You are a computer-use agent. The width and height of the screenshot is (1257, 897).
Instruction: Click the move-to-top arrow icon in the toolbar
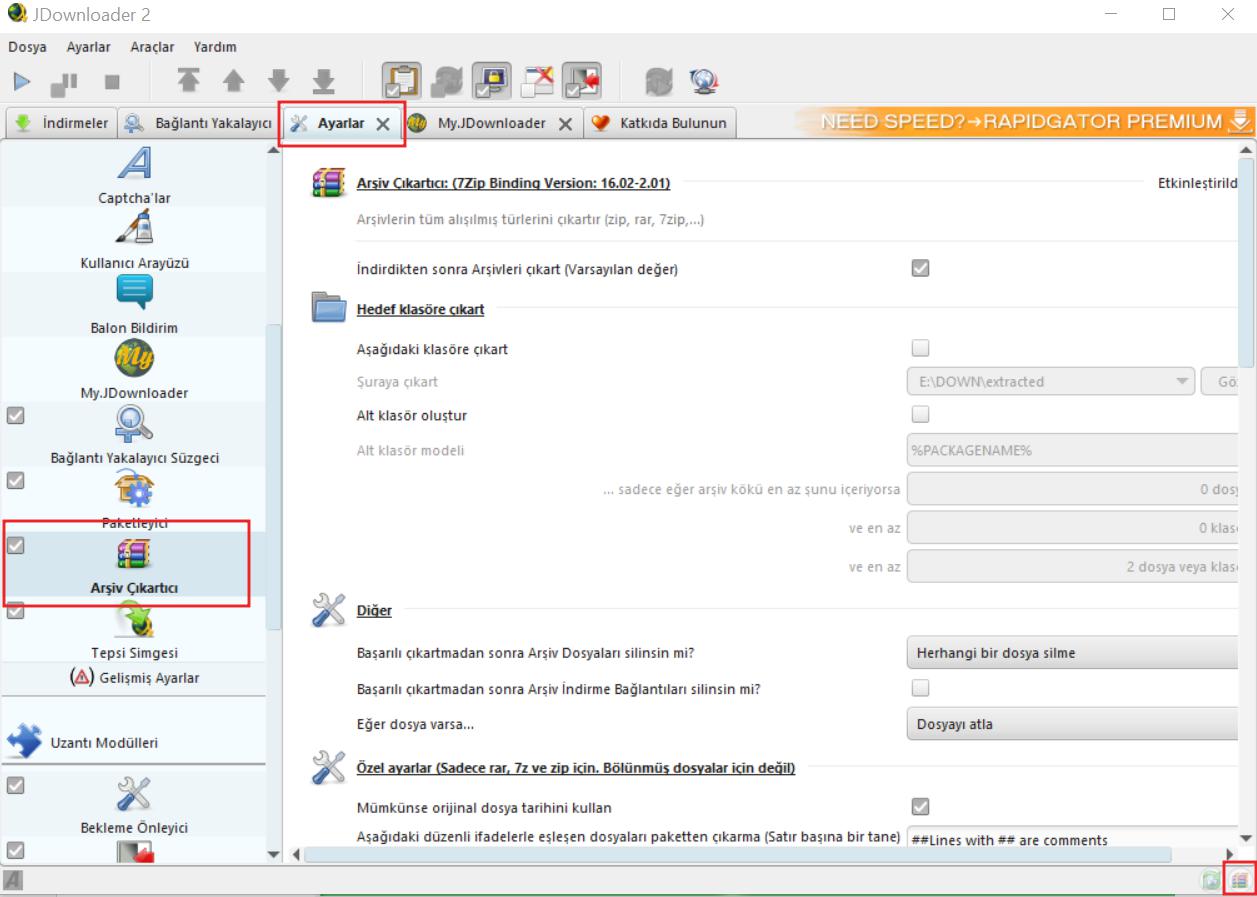pyautogui.click(x=188, y=82)
